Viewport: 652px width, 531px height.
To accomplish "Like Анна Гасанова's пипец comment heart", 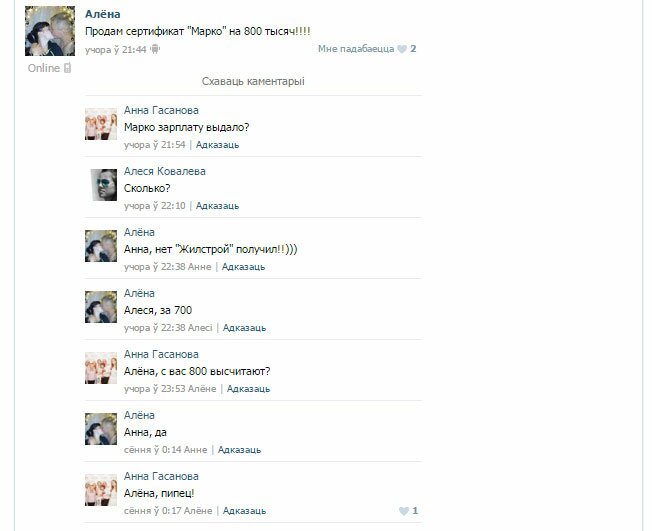I will pyautogui.click(x=403, y=511).
